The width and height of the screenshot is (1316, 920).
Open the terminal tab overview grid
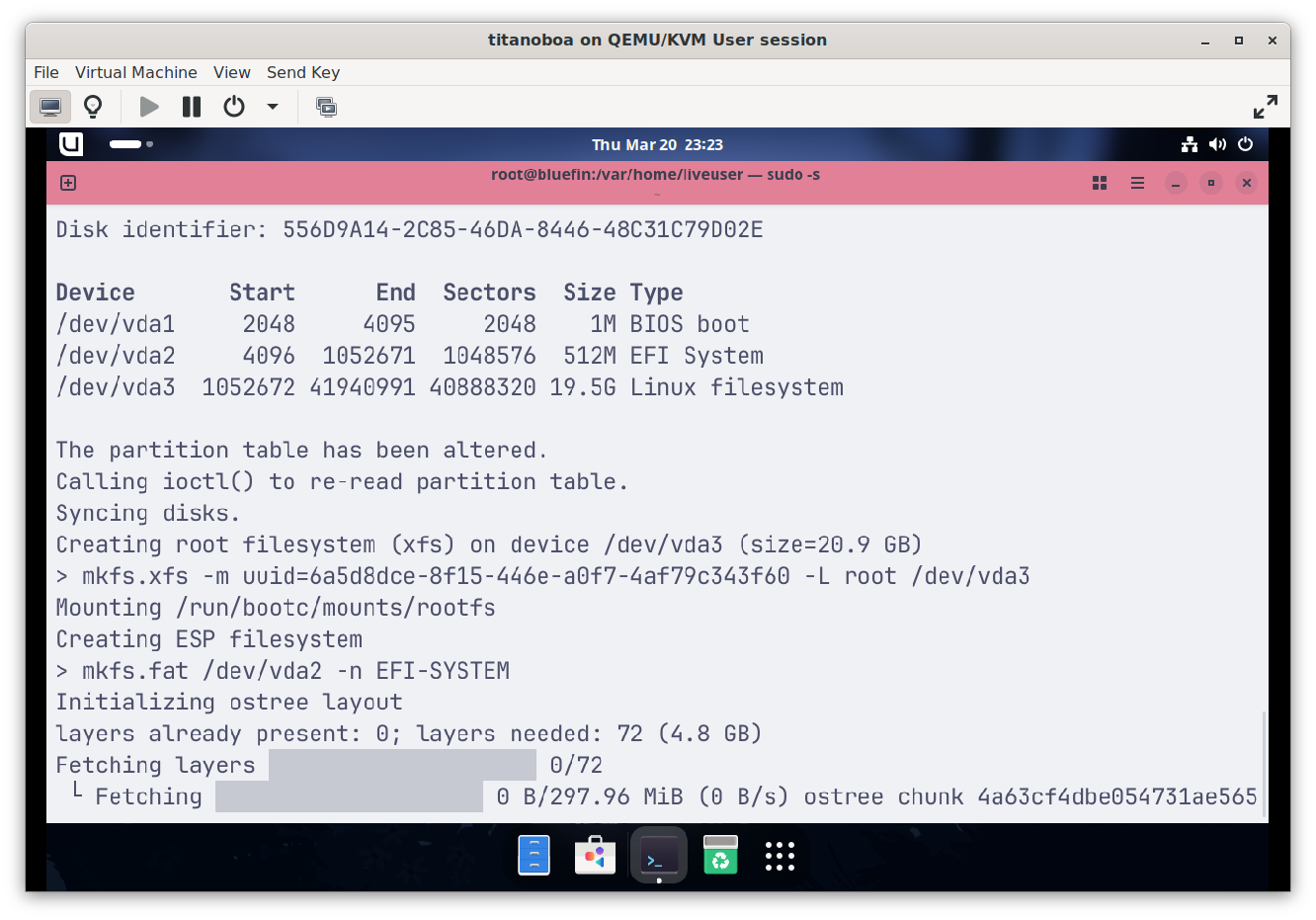[1100, 183]
